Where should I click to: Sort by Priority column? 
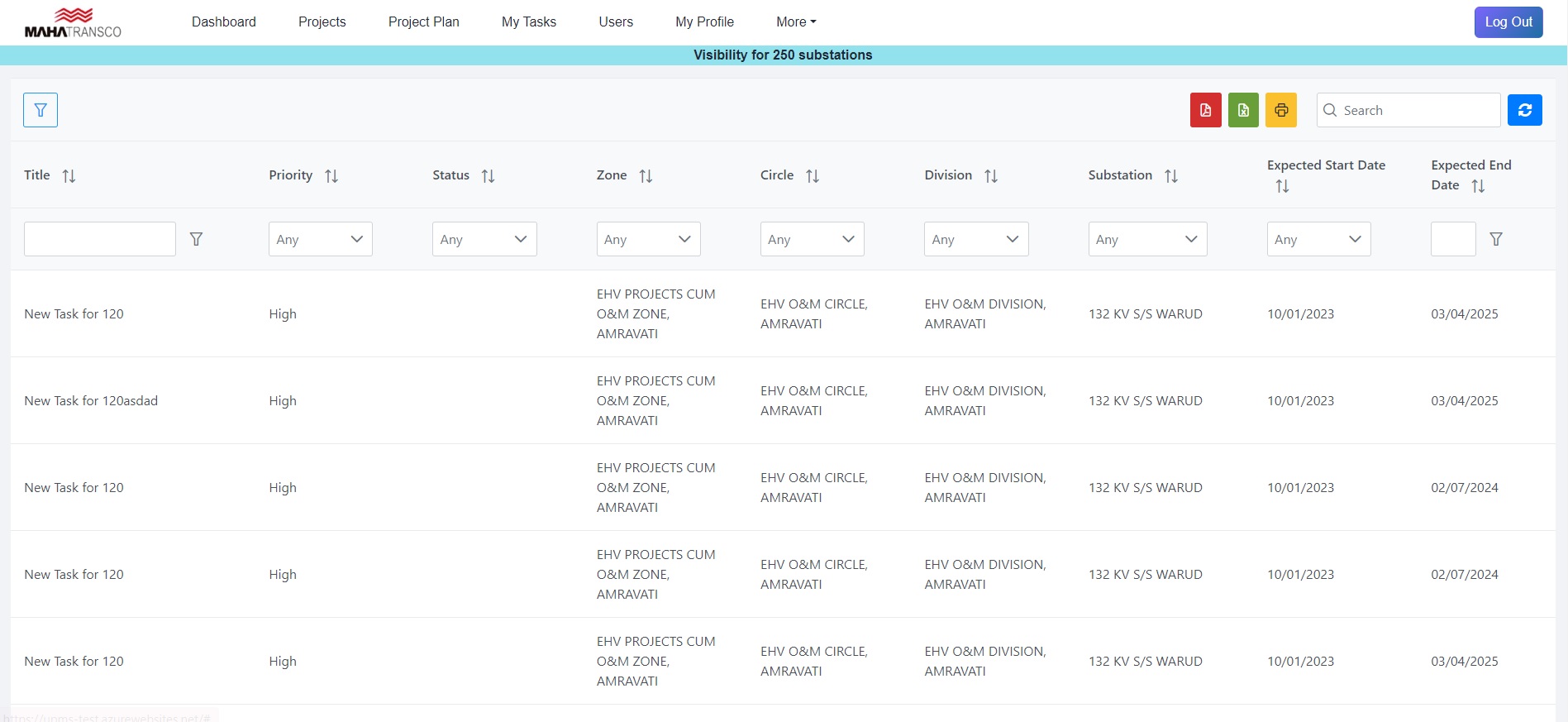point(331,176)
